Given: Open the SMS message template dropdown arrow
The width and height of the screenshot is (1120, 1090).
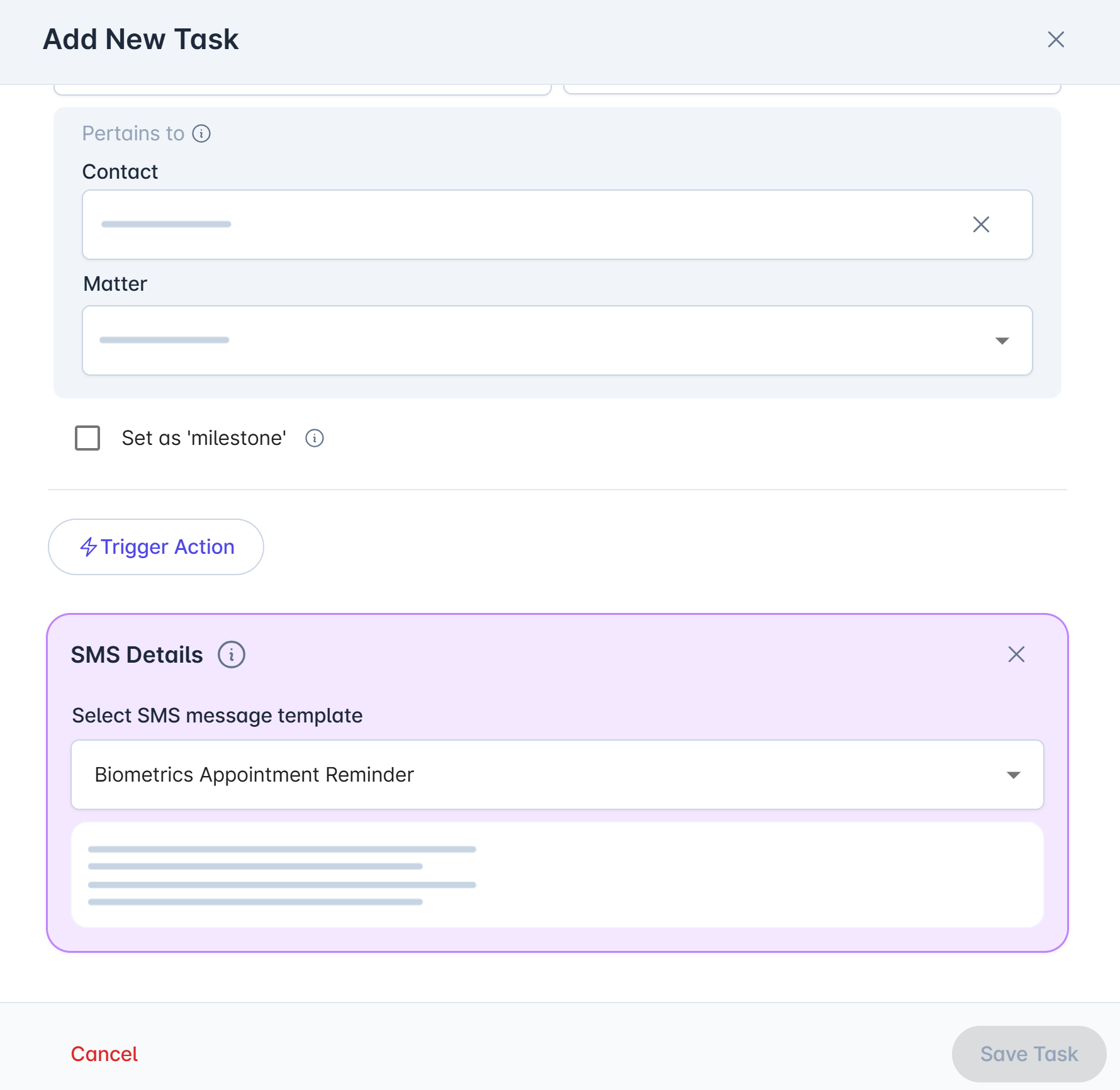Looking at the screenshot, I should (1013, 775).
